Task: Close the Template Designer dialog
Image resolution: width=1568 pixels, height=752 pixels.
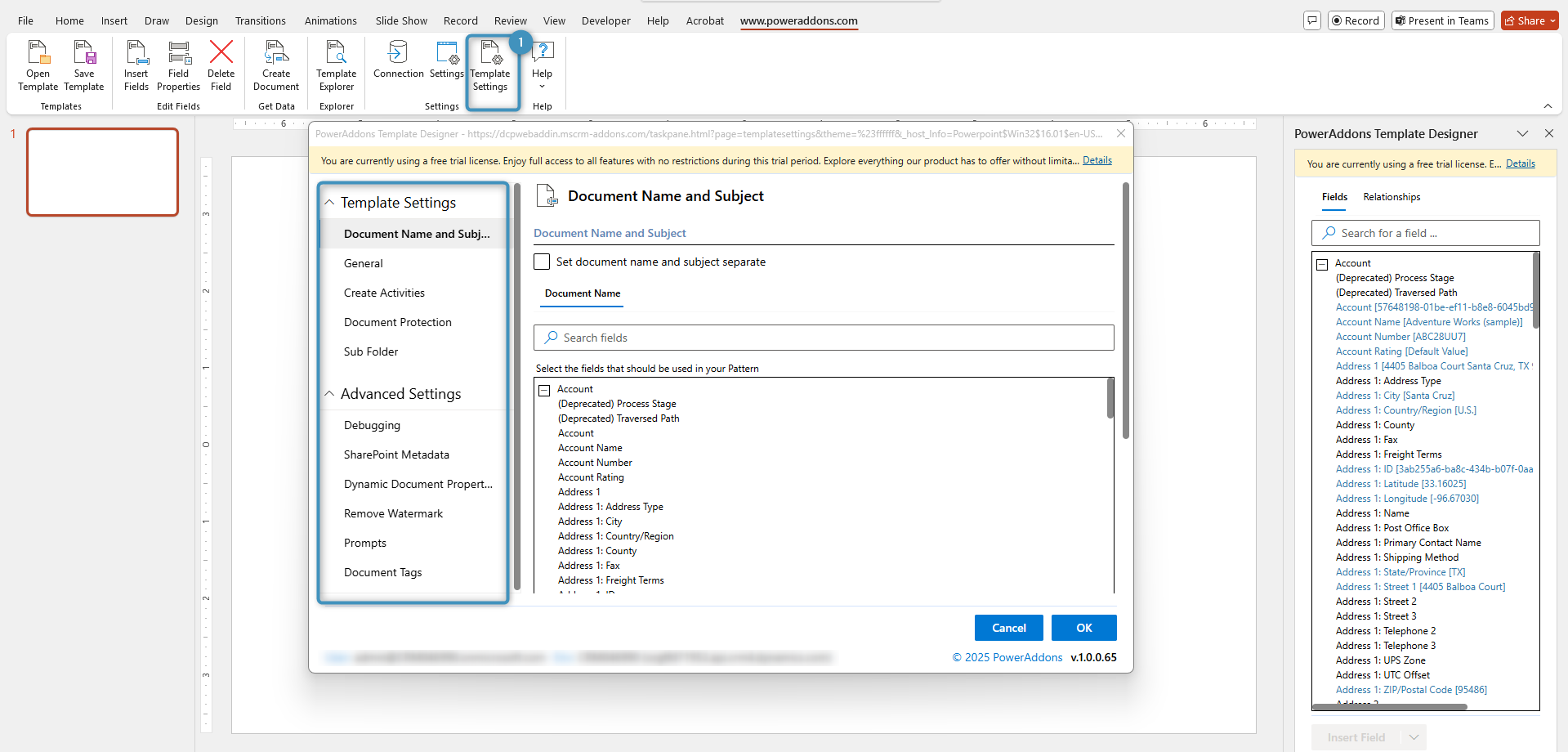Action: tap(1121, 133)
